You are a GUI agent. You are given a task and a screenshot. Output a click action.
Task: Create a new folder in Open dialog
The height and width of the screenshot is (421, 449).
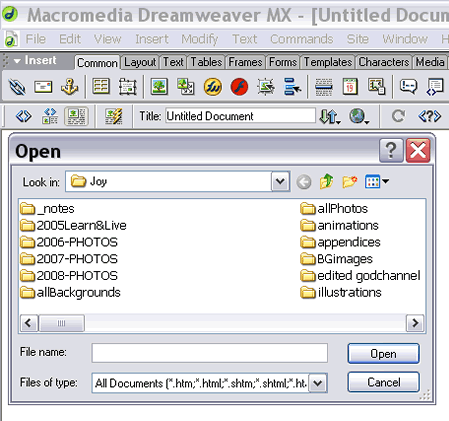tap(350, 182)
